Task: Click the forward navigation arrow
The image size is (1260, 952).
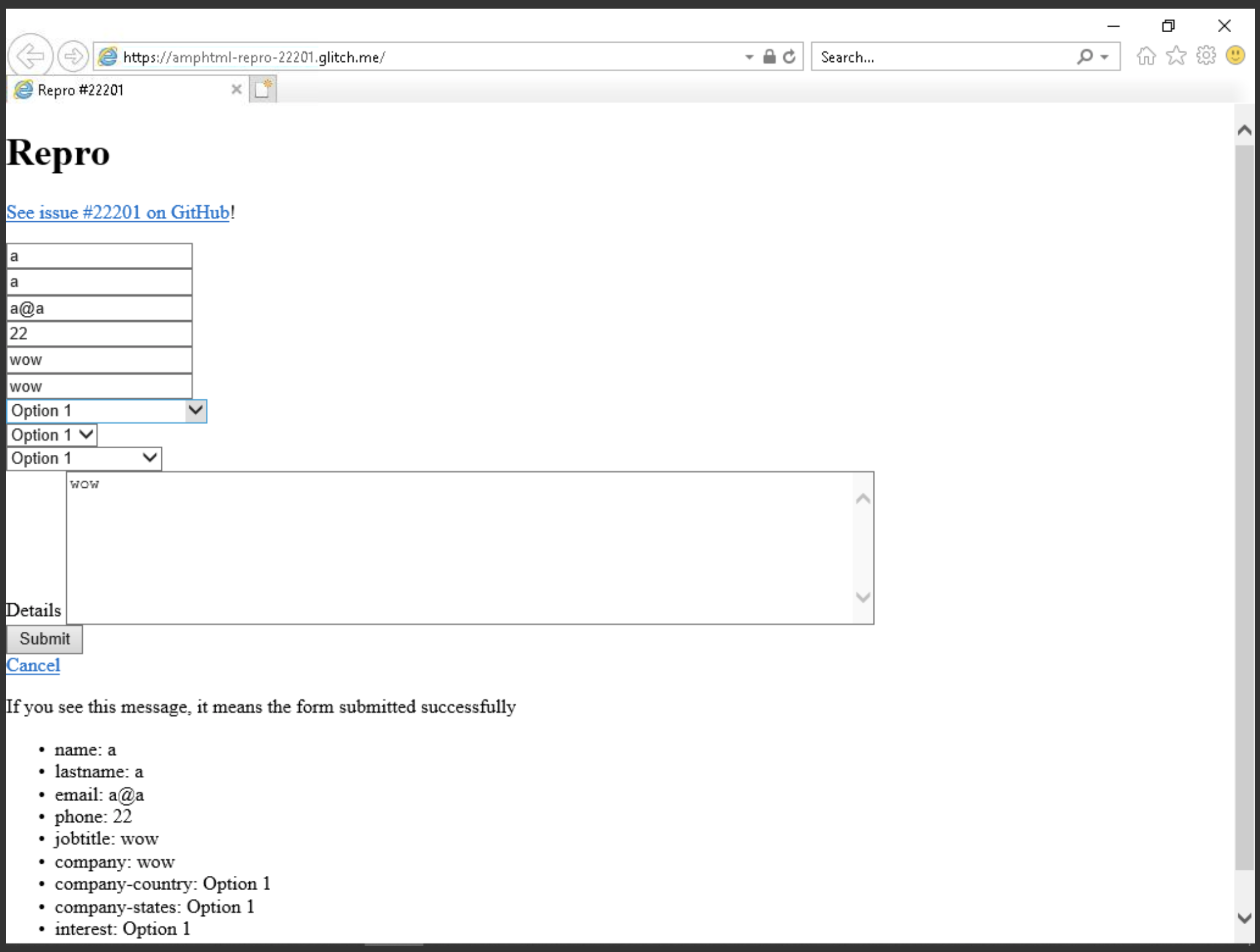Action: [74, 56]
